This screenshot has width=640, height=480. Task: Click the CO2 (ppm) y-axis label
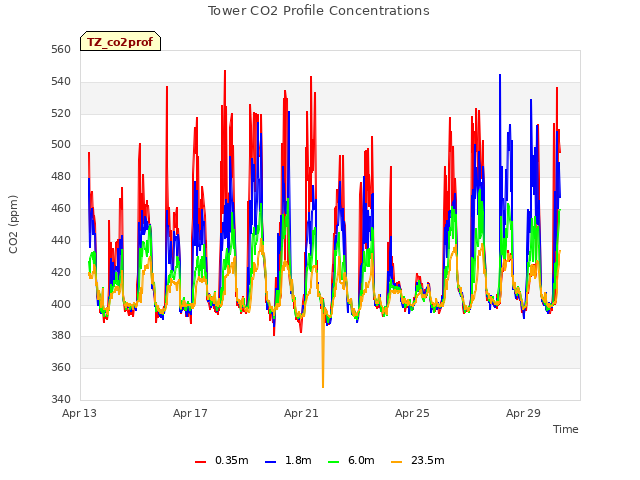(13, 224)
